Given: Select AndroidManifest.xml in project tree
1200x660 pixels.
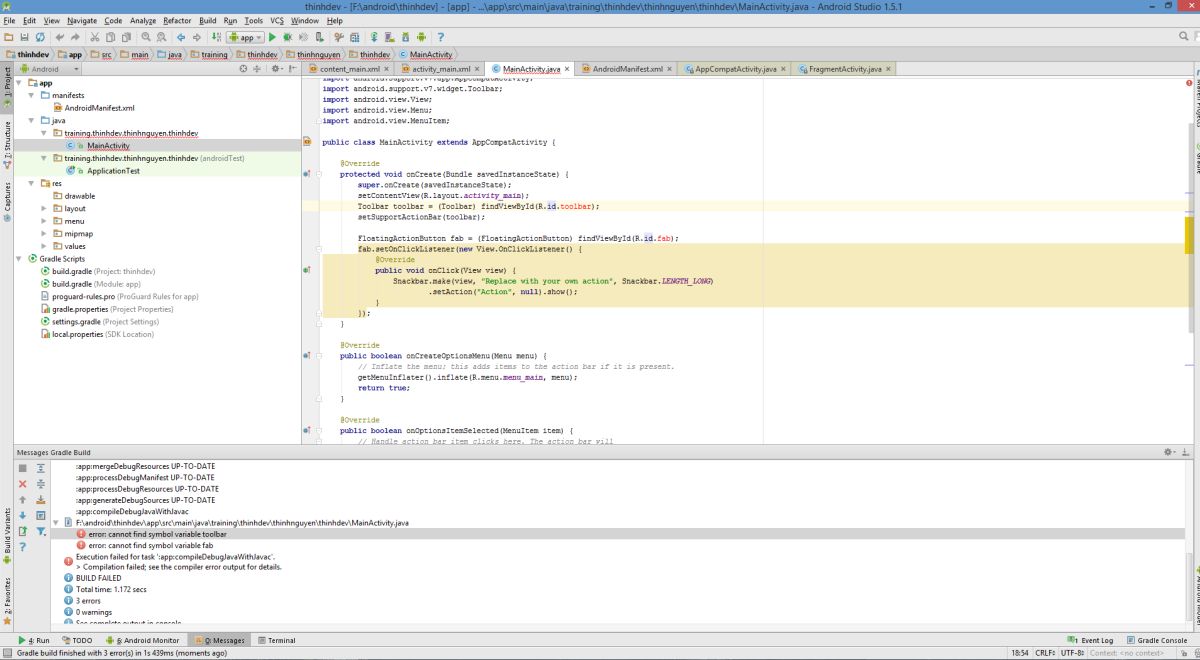Looking at the screenshot, I should coord(99,108).
